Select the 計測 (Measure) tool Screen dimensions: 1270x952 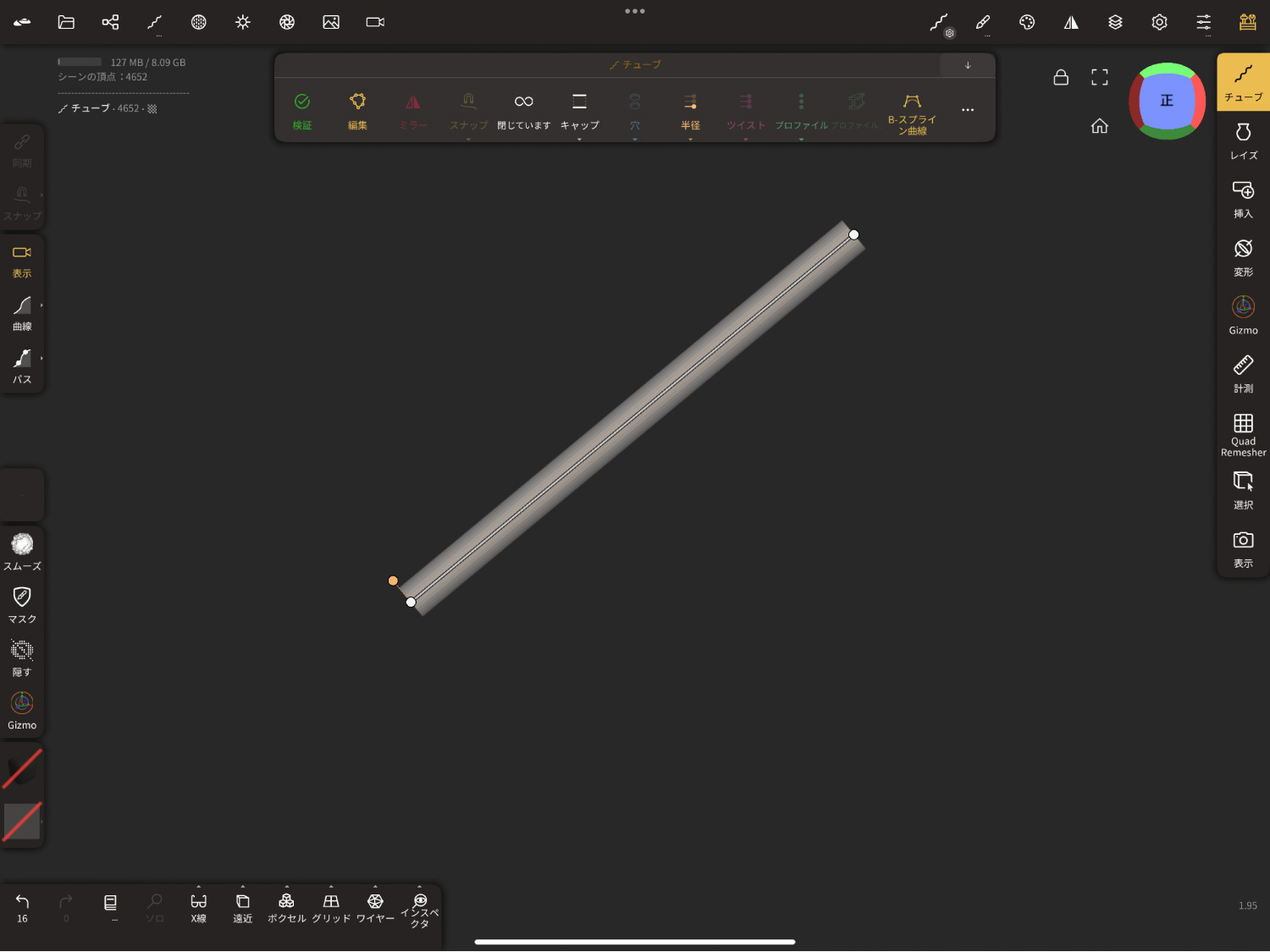[1242, 374]
